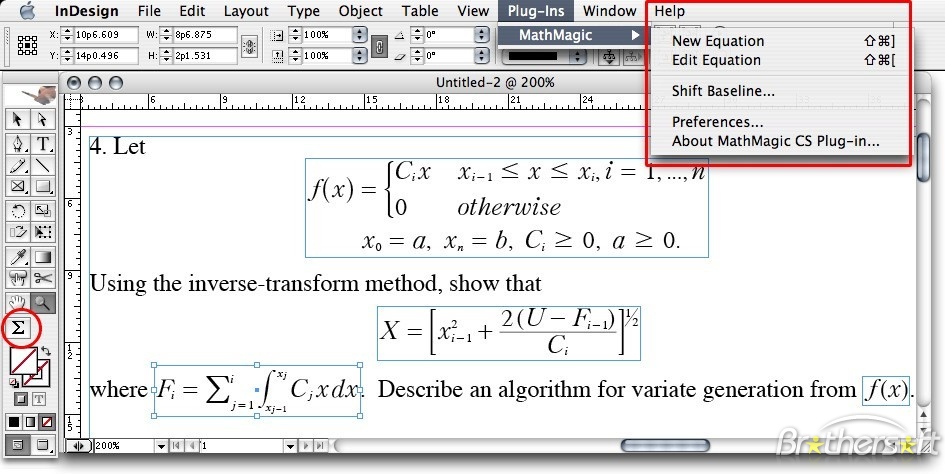Click the Apply Gradient box
This screenshot has height=474, width=945.
point(30,422)
